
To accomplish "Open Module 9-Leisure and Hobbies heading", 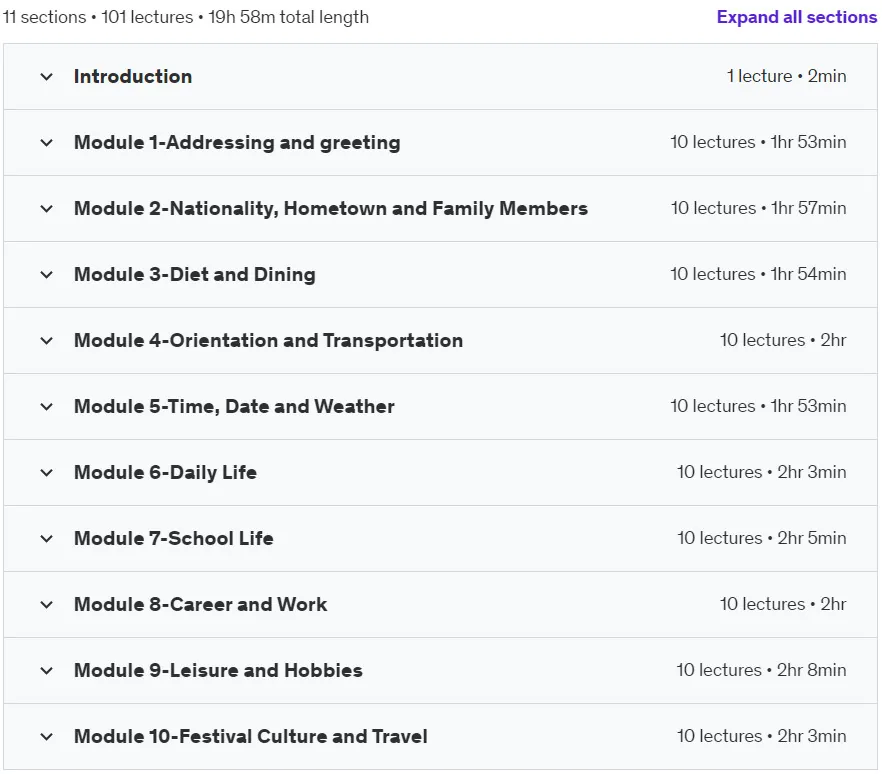I will click(218, 670).
